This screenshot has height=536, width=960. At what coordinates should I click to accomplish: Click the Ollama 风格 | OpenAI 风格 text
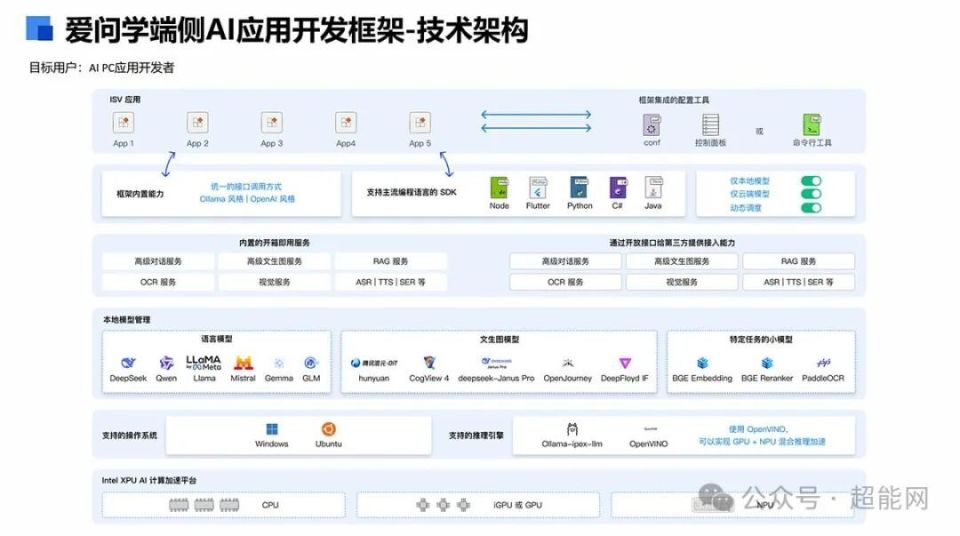tap(247, 199)
